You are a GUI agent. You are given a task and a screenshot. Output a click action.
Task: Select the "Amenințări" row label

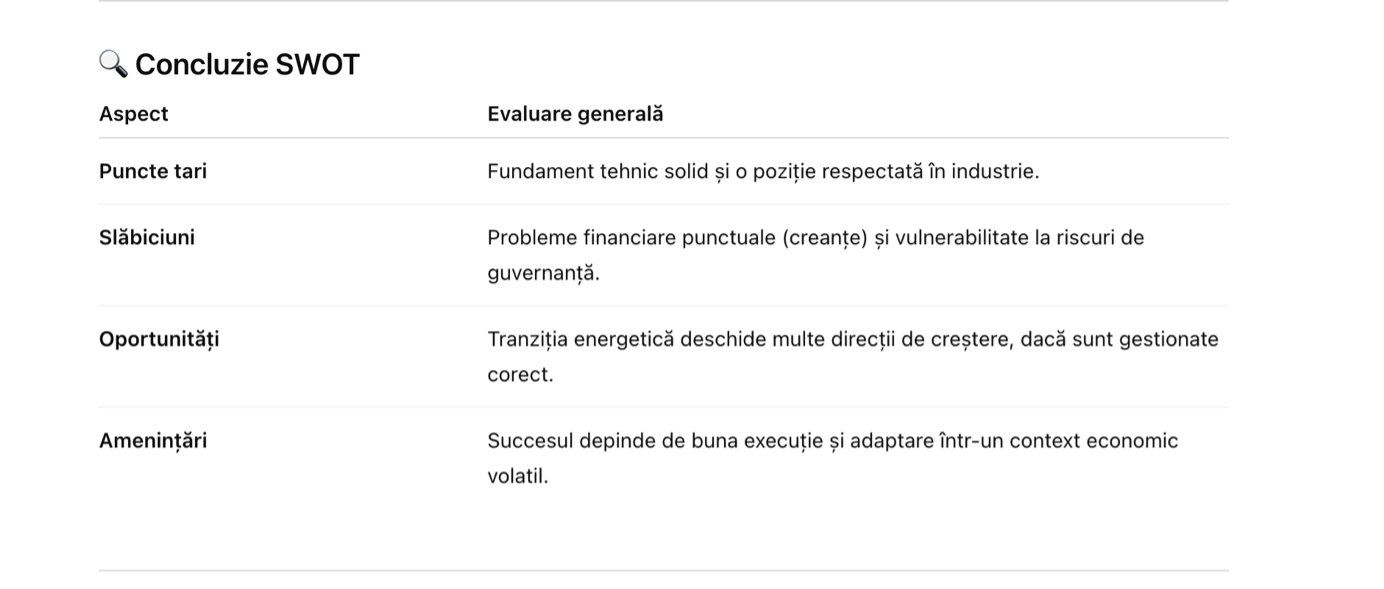point(153,441)
